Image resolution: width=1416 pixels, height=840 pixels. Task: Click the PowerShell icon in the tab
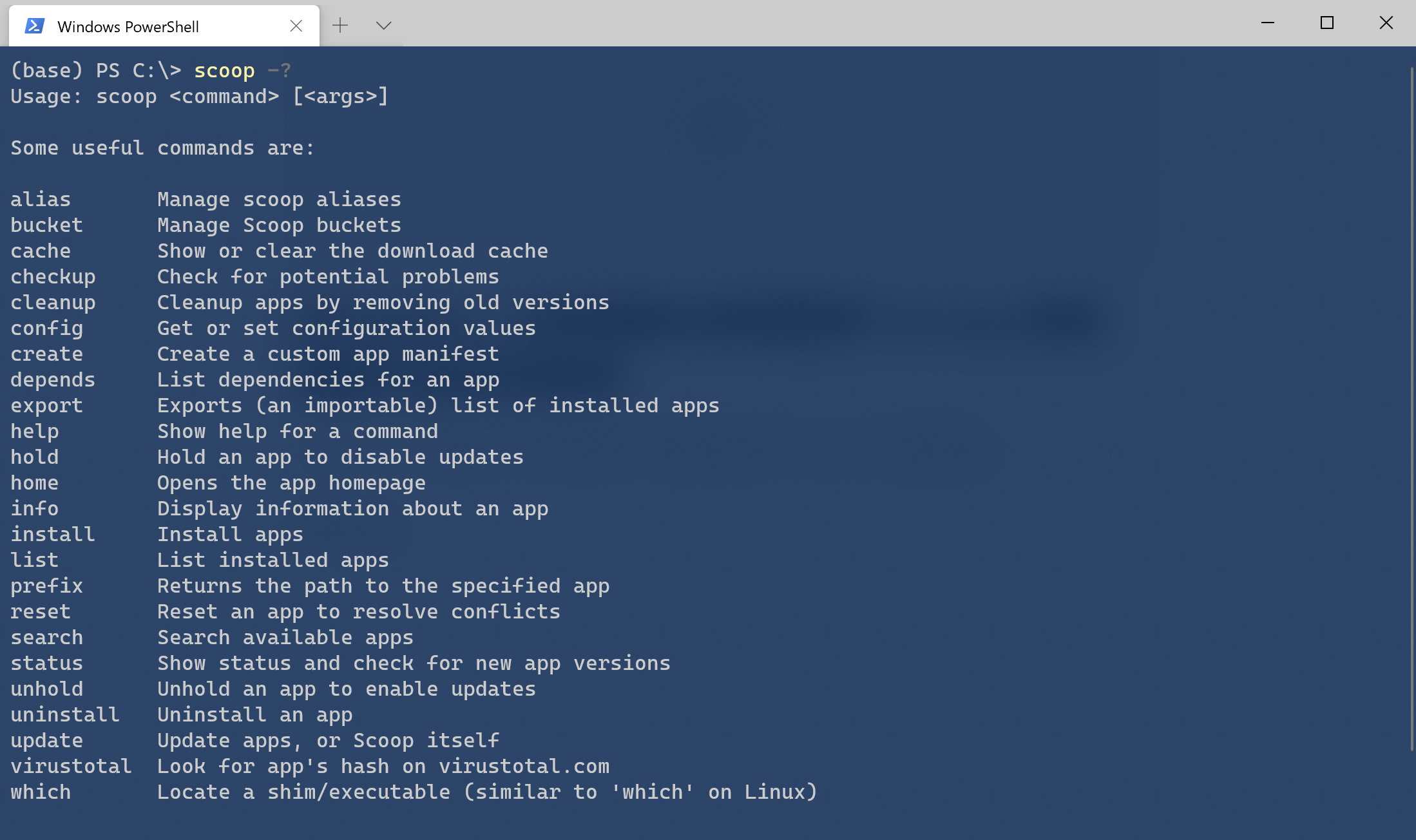click(x=34, y=26)
